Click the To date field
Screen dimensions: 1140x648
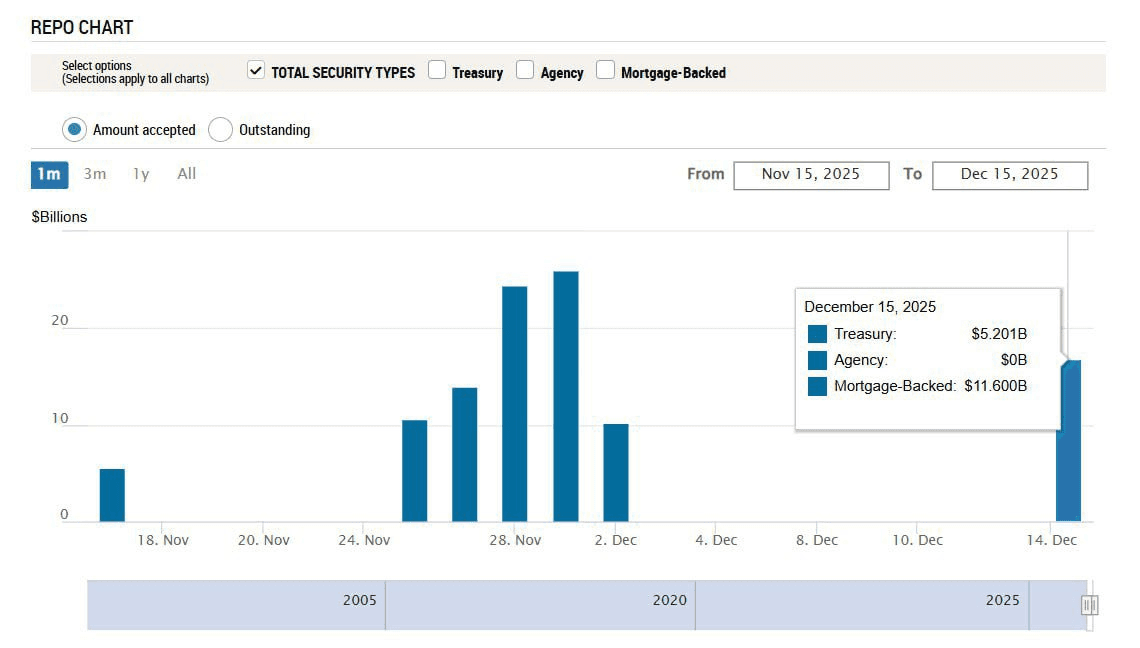click(x=1009, y=175)
